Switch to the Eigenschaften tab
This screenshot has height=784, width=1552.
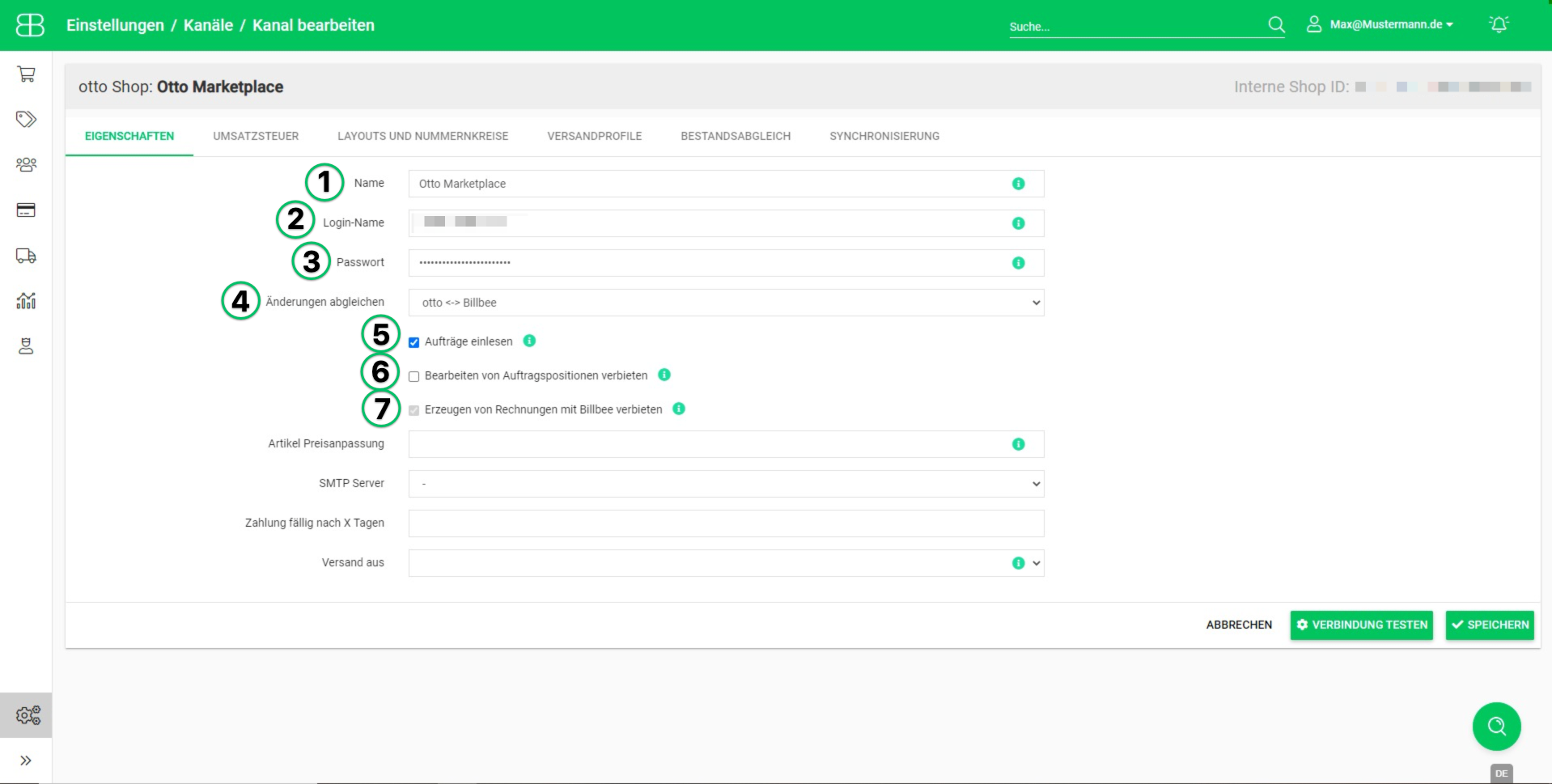(129, 136)
